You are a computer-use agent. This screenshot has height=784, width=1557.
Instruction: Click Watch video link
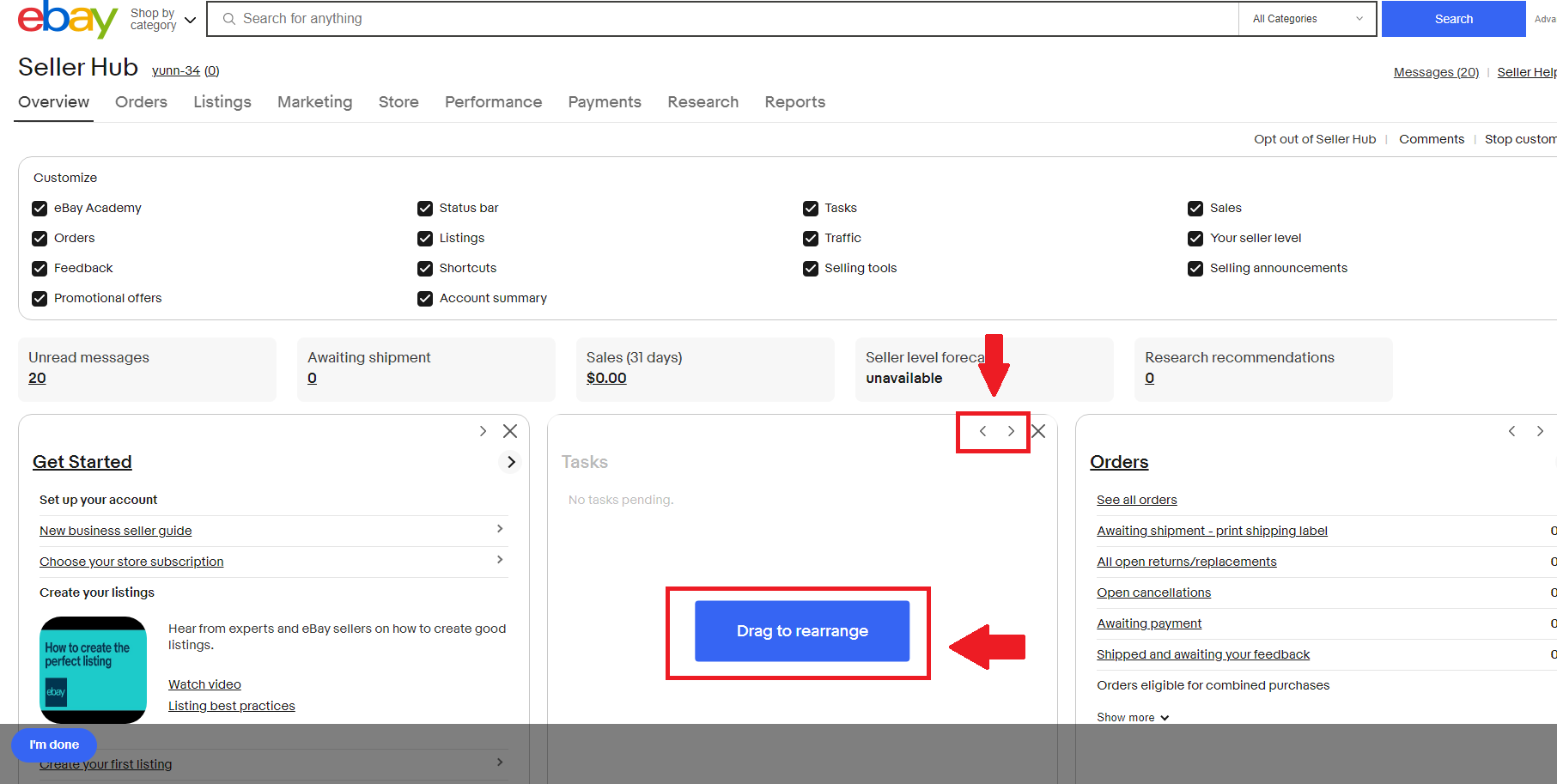pyautogui.click(x=204, y=684)
